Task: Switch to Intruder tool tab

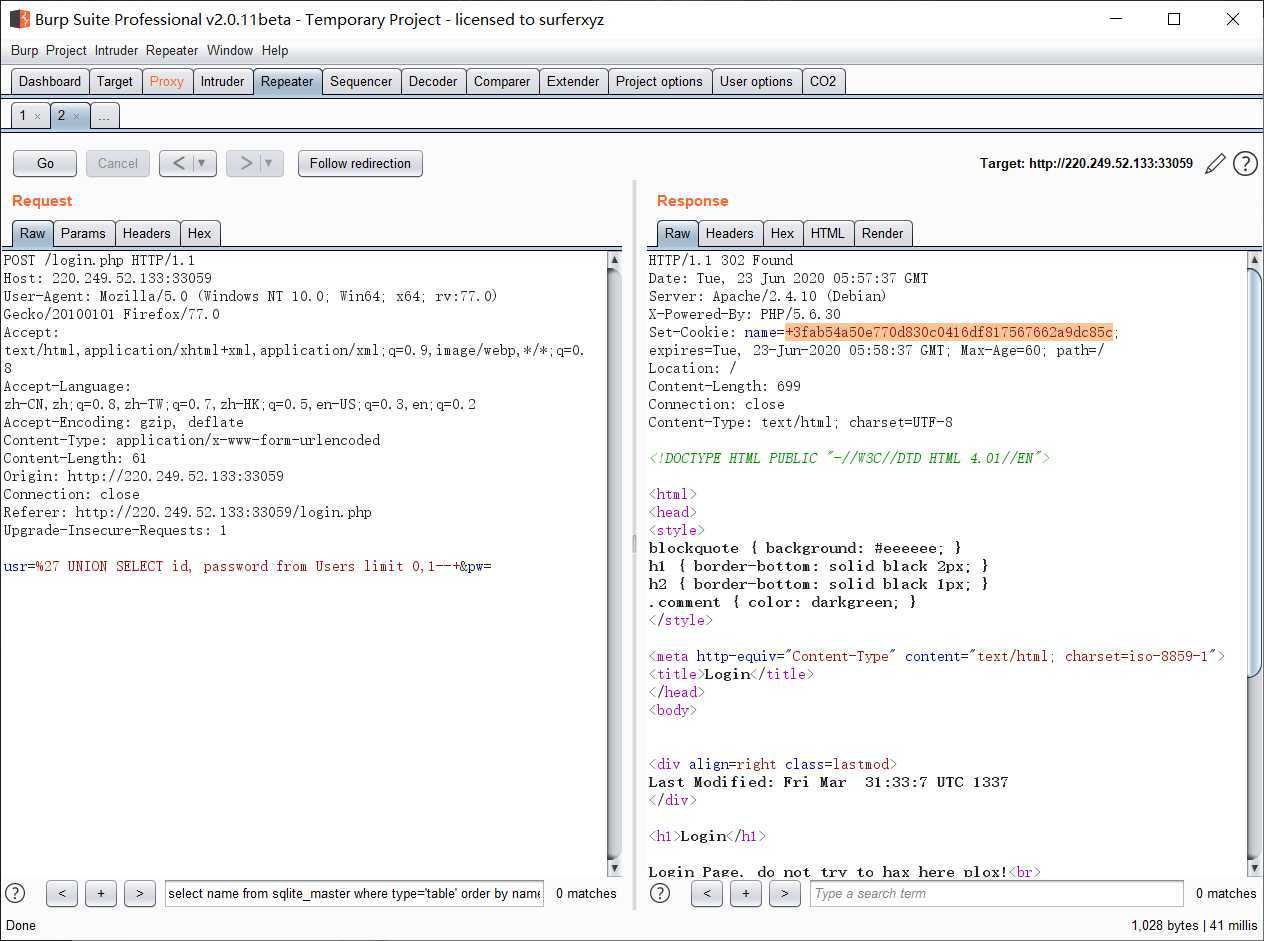Action: 222,81
